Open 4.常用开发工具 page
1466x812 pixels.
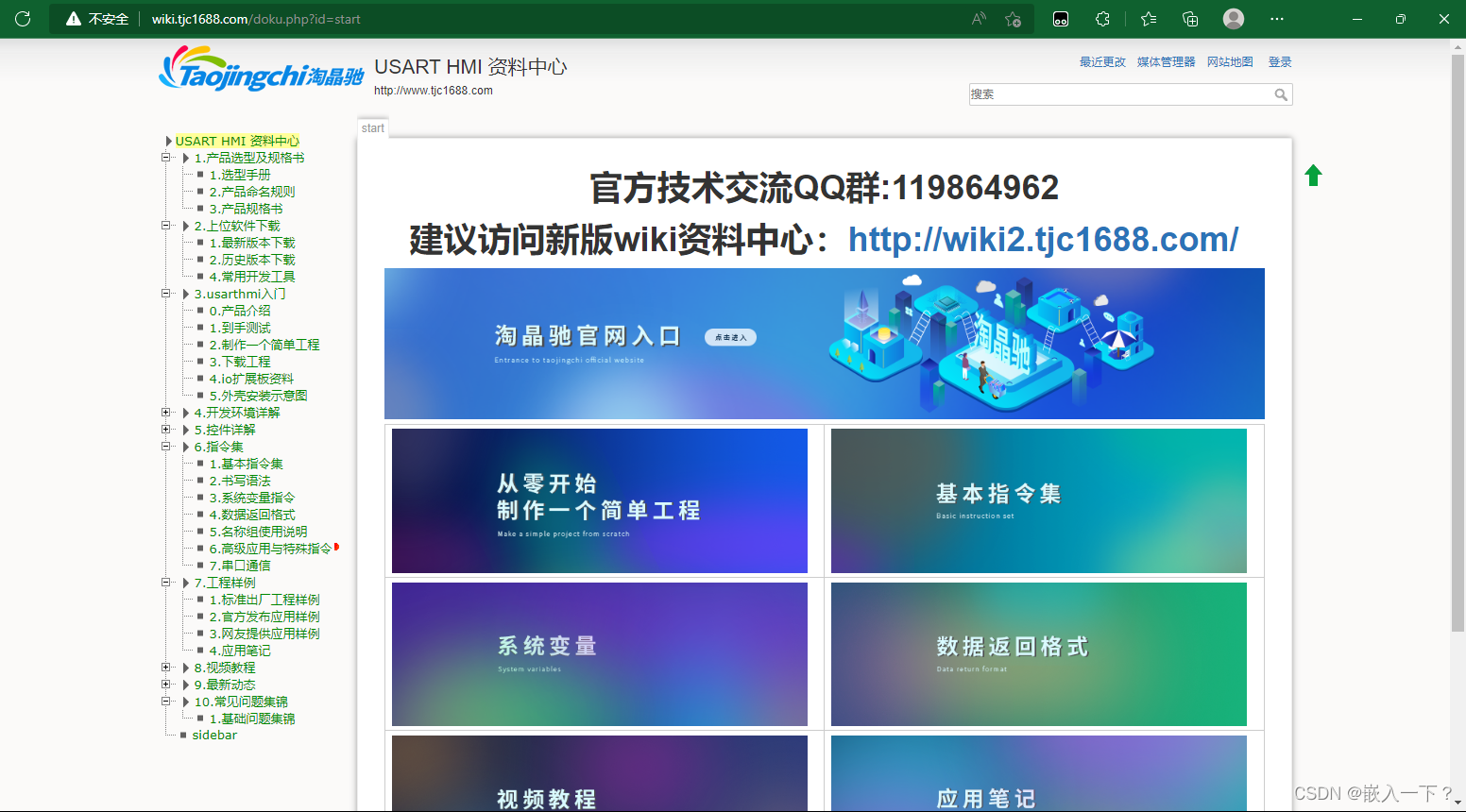pyautogui.click(x=252, y=277)
